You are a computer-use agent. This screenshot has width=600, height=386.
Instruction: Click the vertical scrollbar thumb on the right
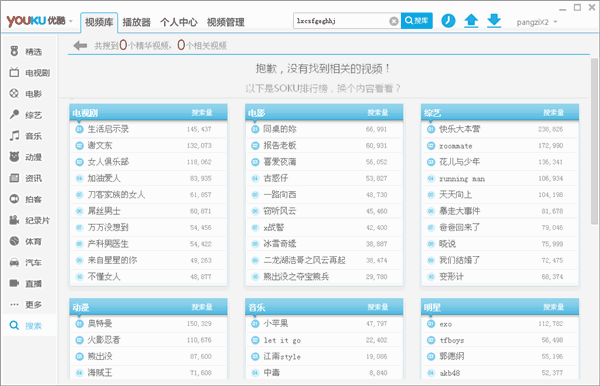coord(594,141)
